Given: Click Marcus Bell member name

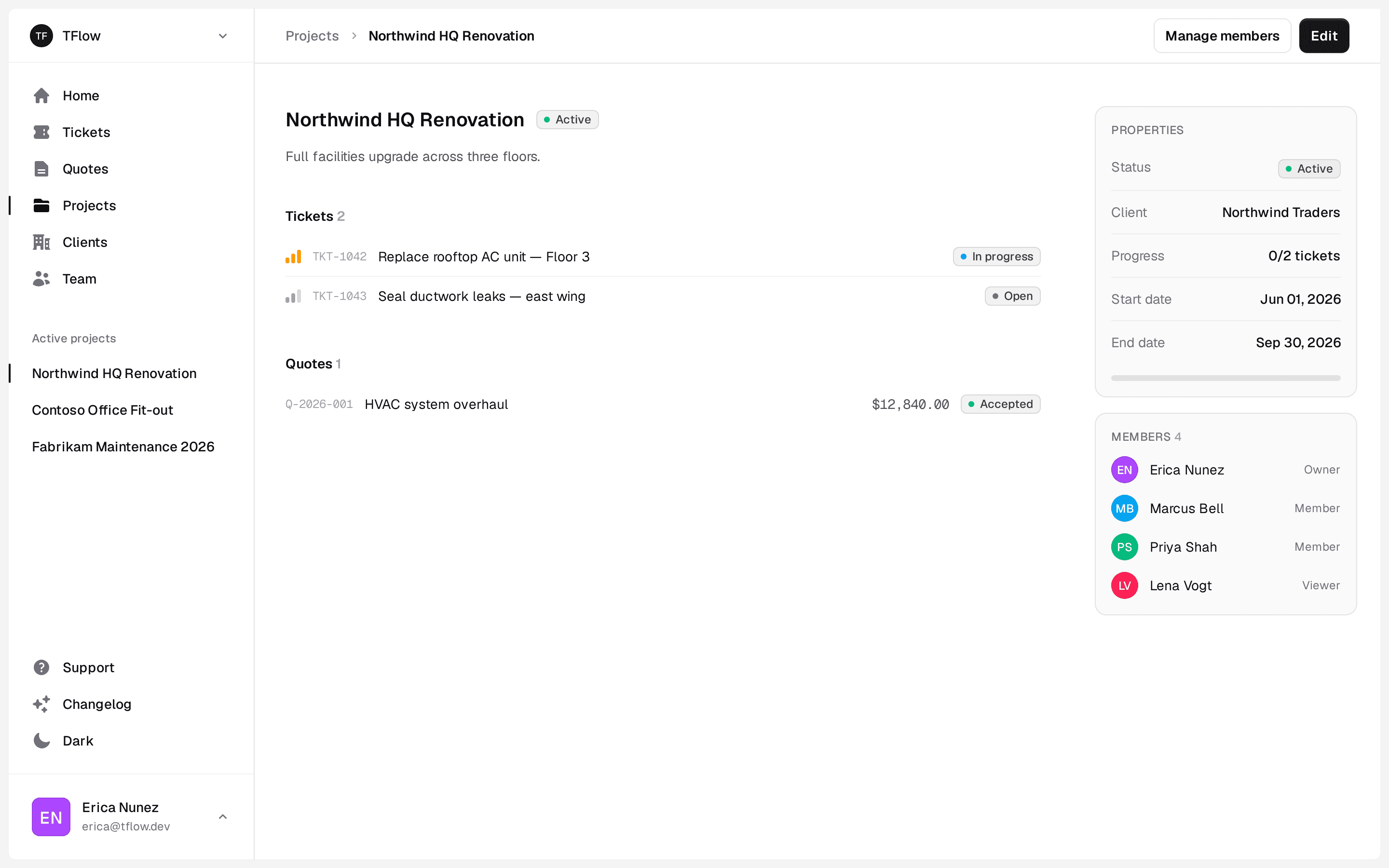Looking at the screenshot, I should tap(1186, 509).
